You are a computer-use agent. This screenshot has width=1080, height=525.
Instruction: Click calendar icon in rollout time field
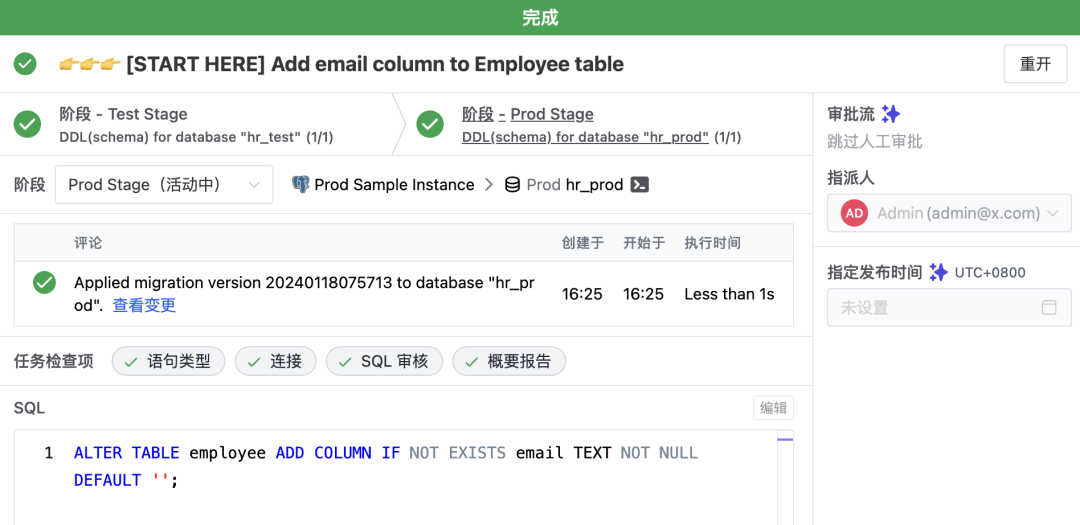pos(1049,307)
